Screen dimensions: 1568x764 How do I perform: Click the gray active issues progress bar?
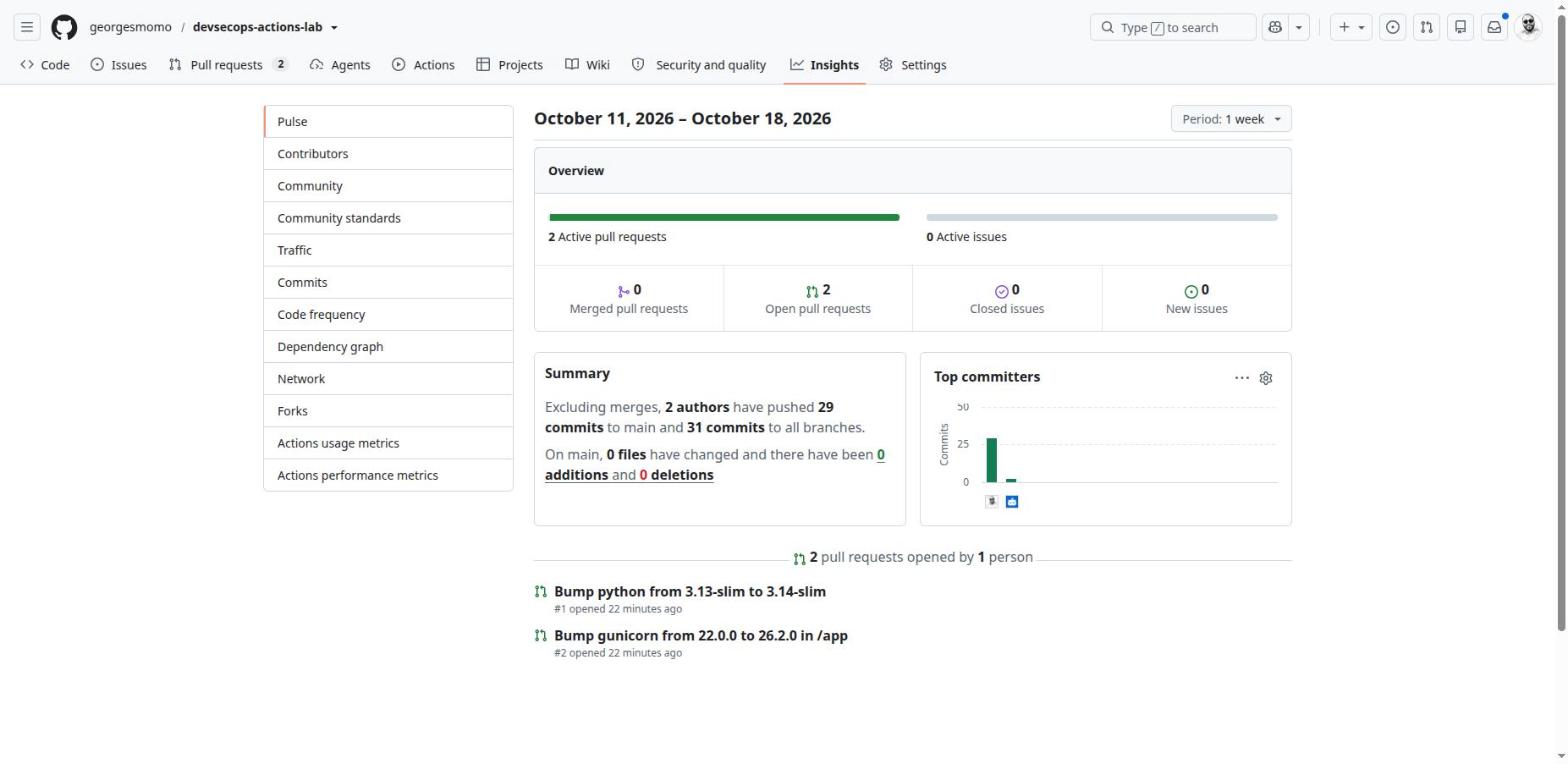[1102, 217]
